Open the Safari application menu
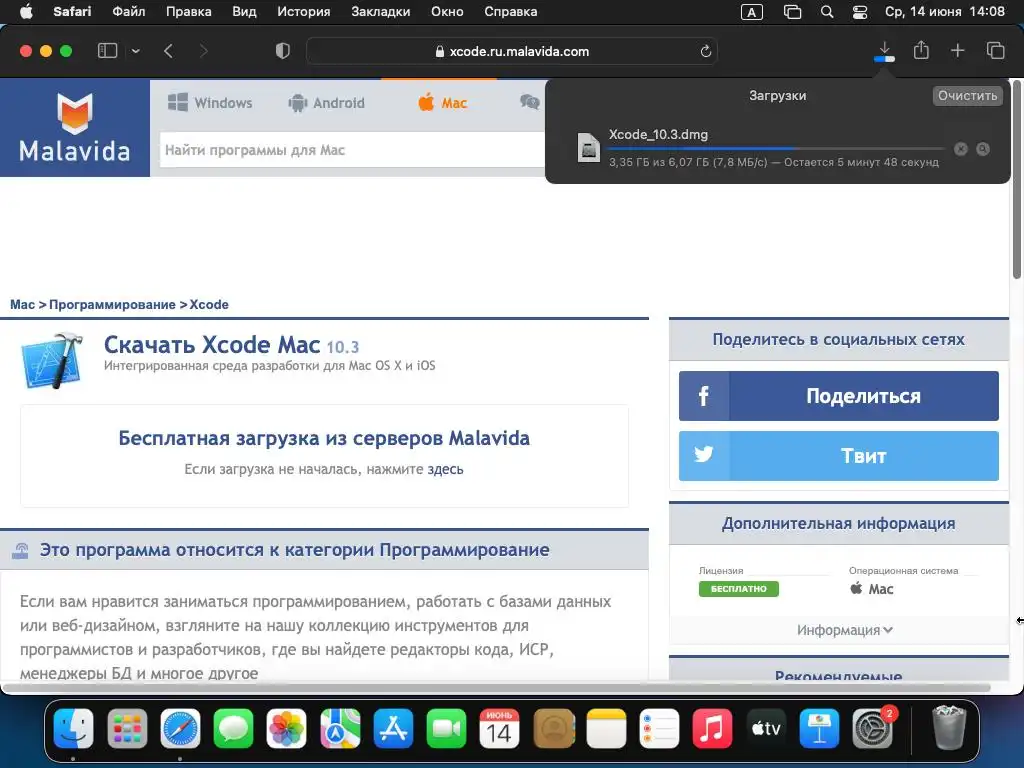 [72, 12]
